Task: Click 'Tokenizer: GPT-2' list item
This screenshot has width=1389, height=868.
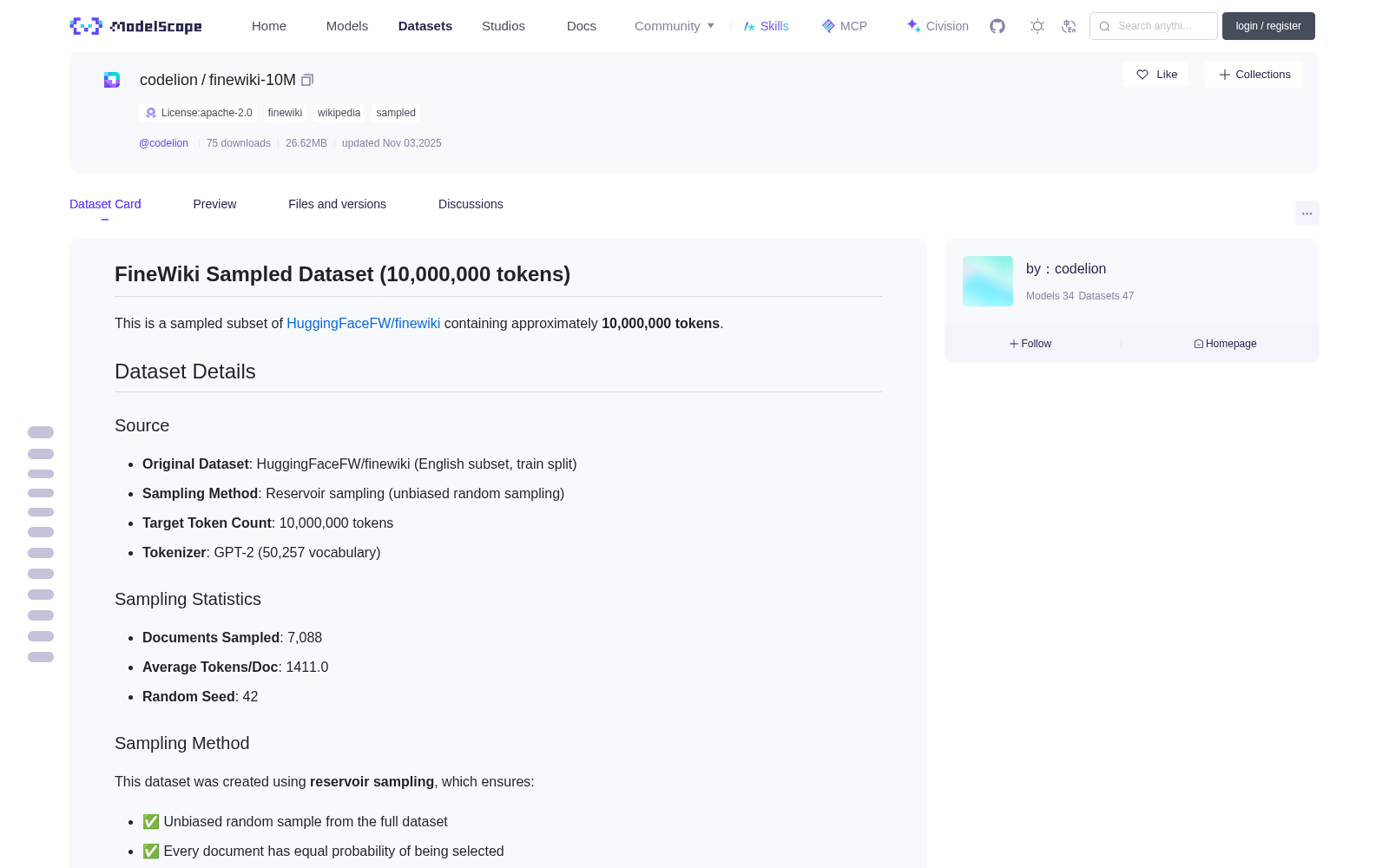Action: (x=261, y=552)
